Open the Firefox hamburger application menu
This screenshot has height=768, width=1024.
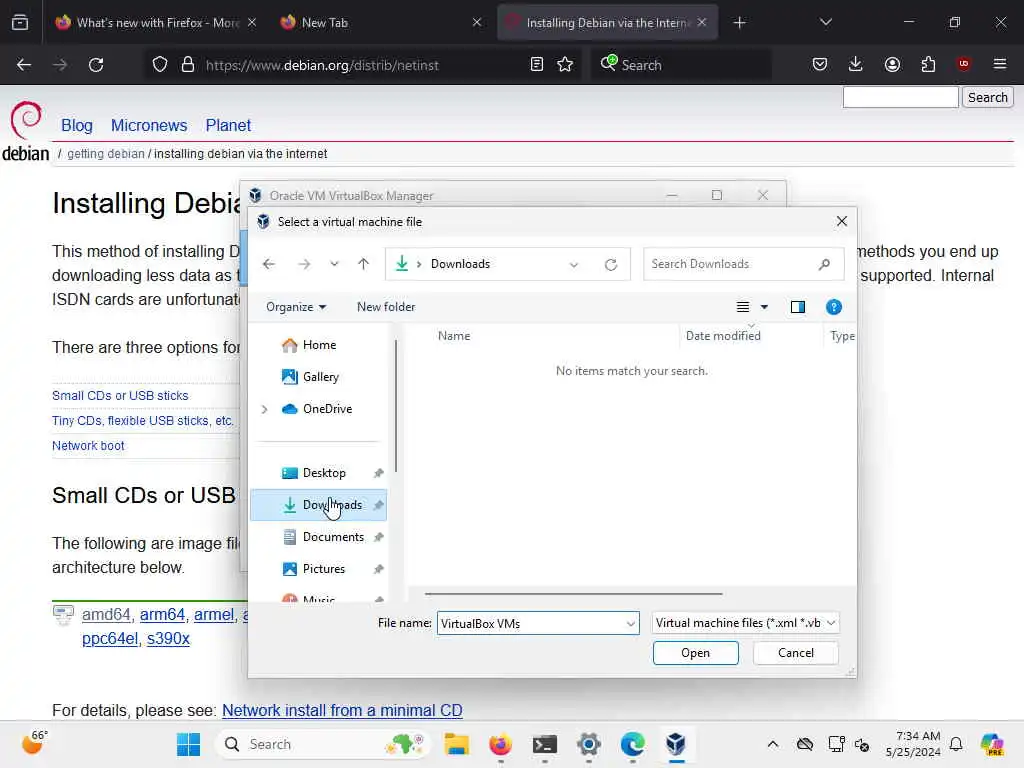(x=1000, y=64)
